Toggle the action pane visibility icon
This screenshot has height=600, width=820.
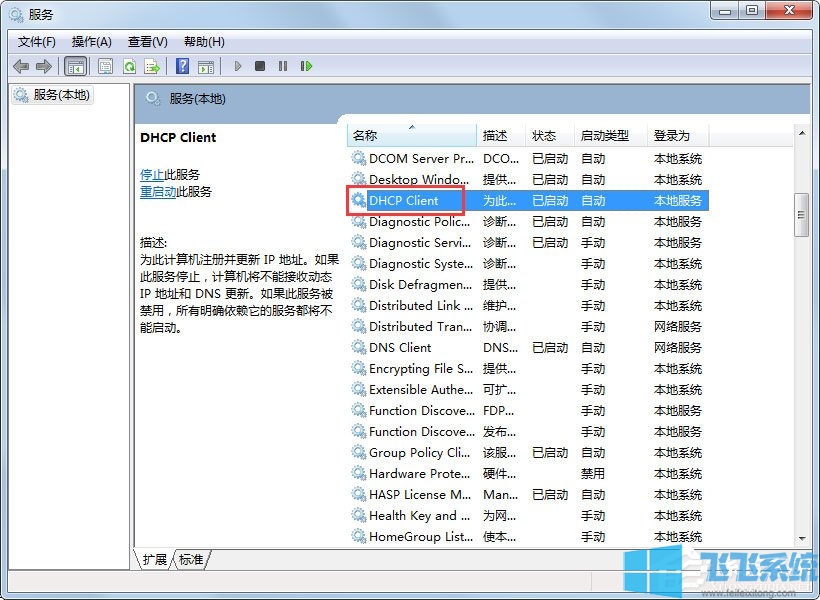(206, 66)
